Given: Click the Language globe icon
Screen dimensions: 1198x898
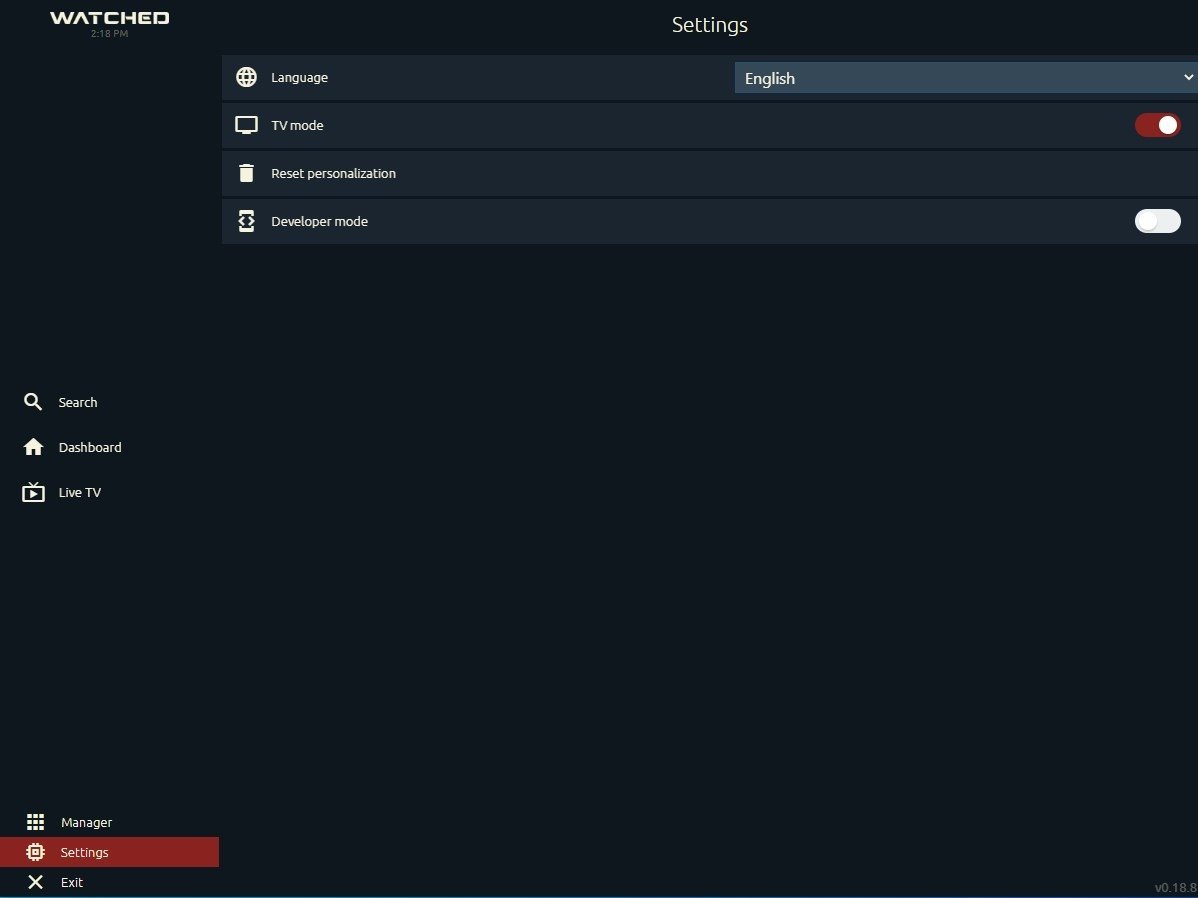Looking at the screenshot, I should (246, 77).
